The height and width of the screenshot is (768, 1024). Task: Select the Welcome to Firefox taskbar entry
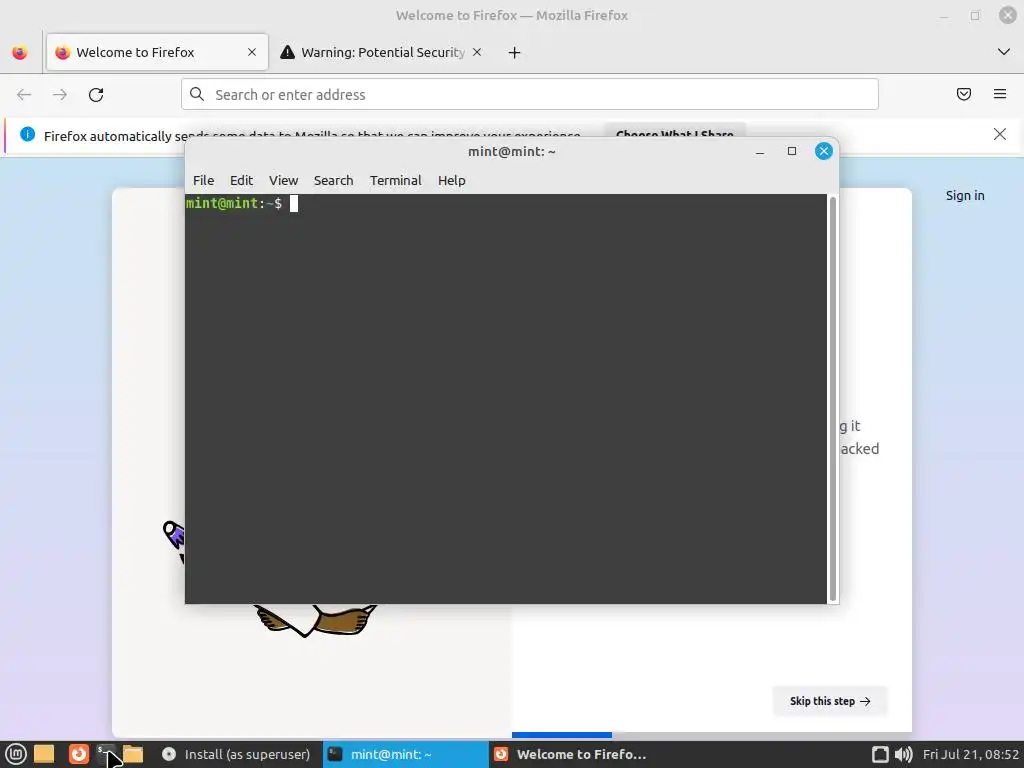(x=571, y=754)
